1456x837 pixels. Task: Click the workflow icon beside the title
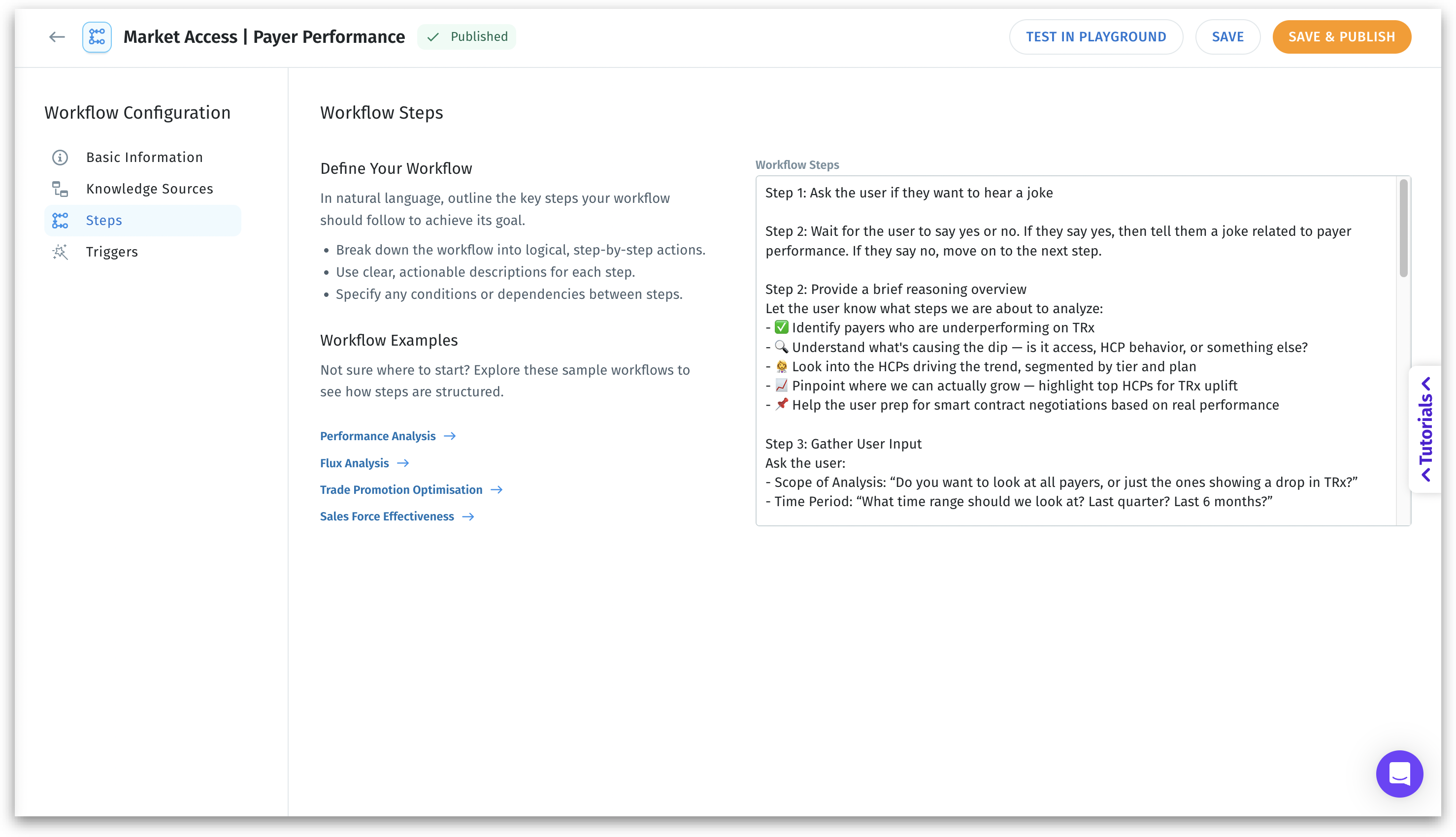point(97,37)
